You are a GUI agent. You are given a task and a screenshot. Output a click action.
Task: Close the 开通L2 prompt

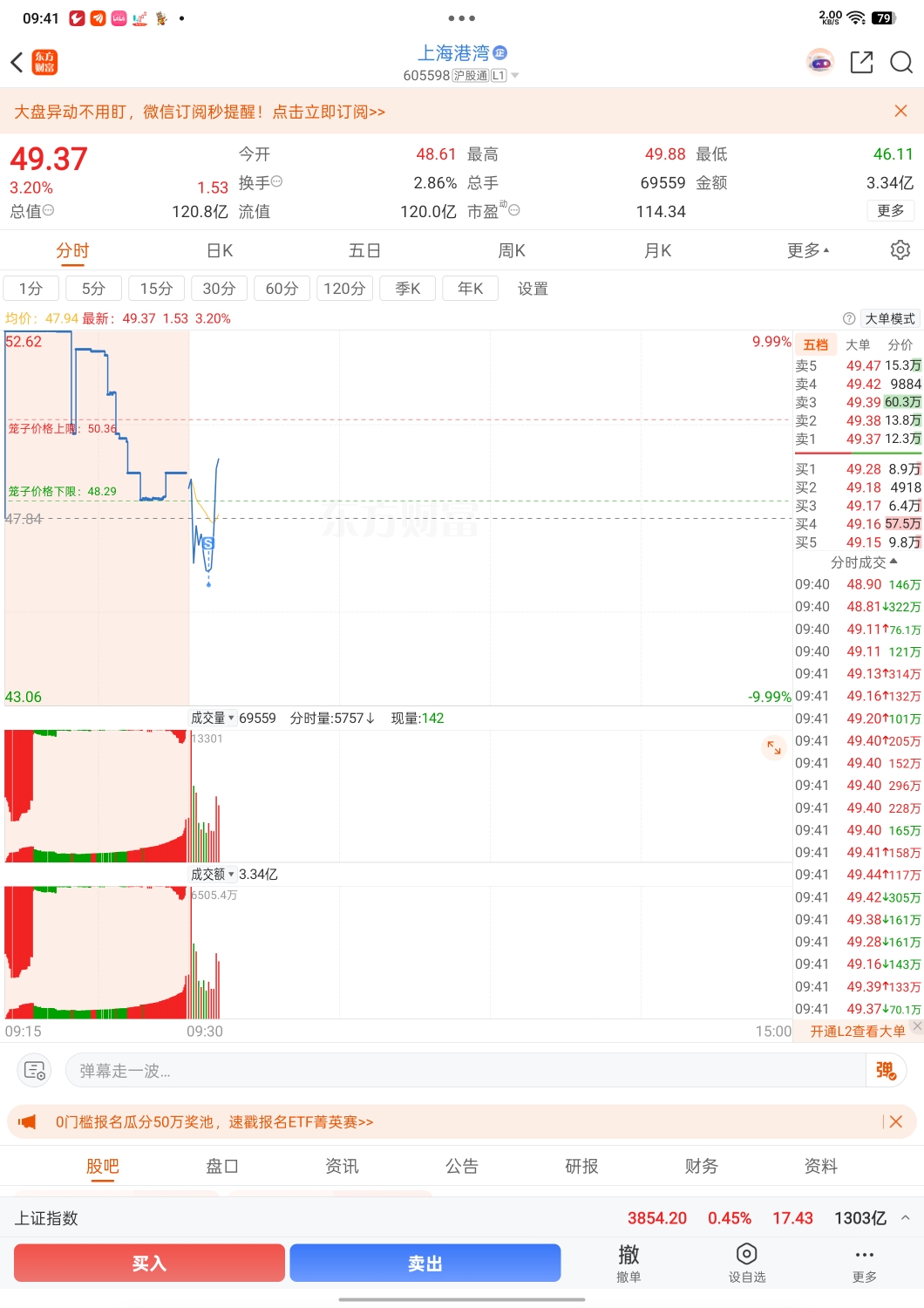[x=917, y=1026]
